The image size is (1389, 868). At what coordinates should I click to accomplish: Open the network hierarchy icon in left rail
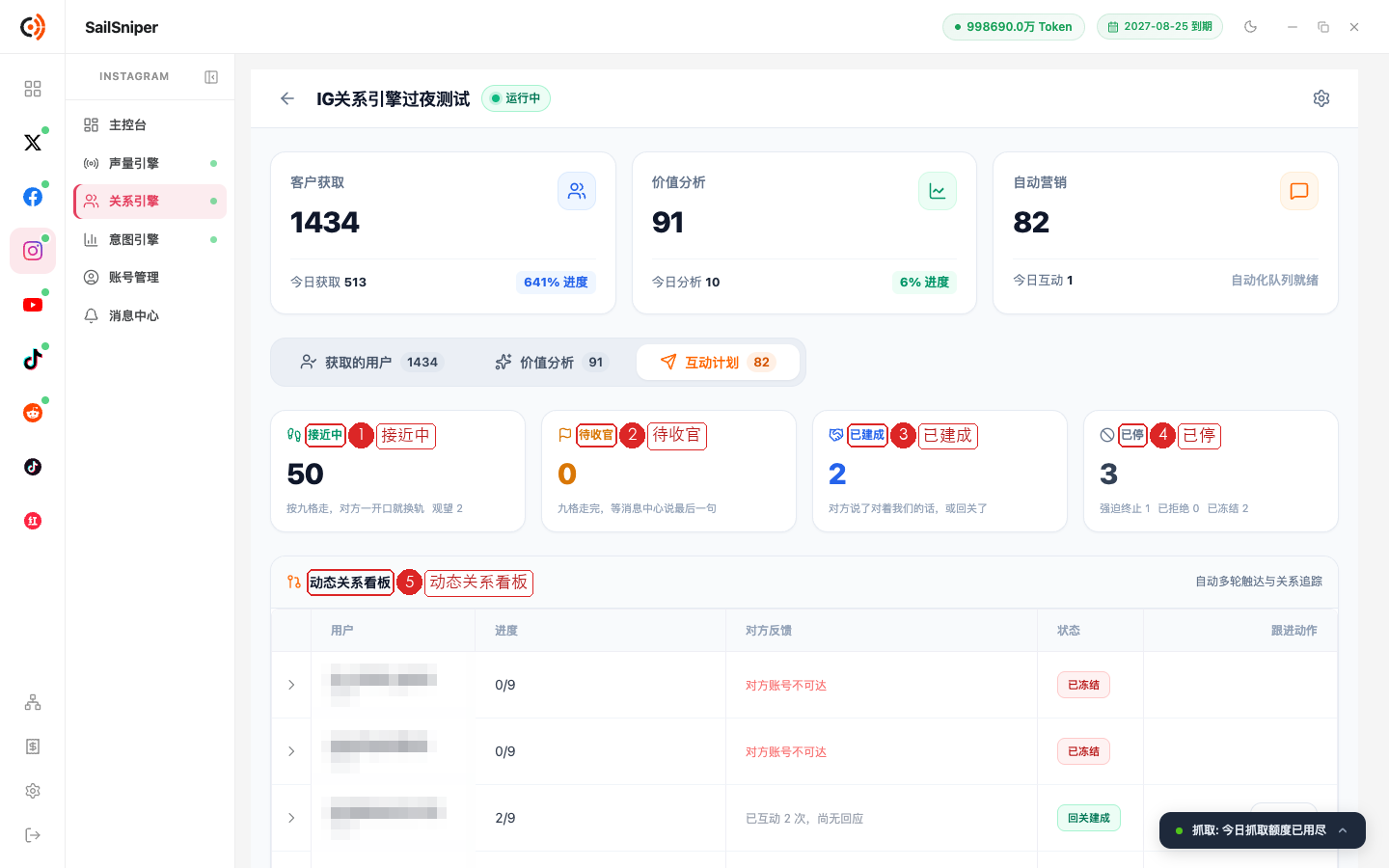point(33,702)
